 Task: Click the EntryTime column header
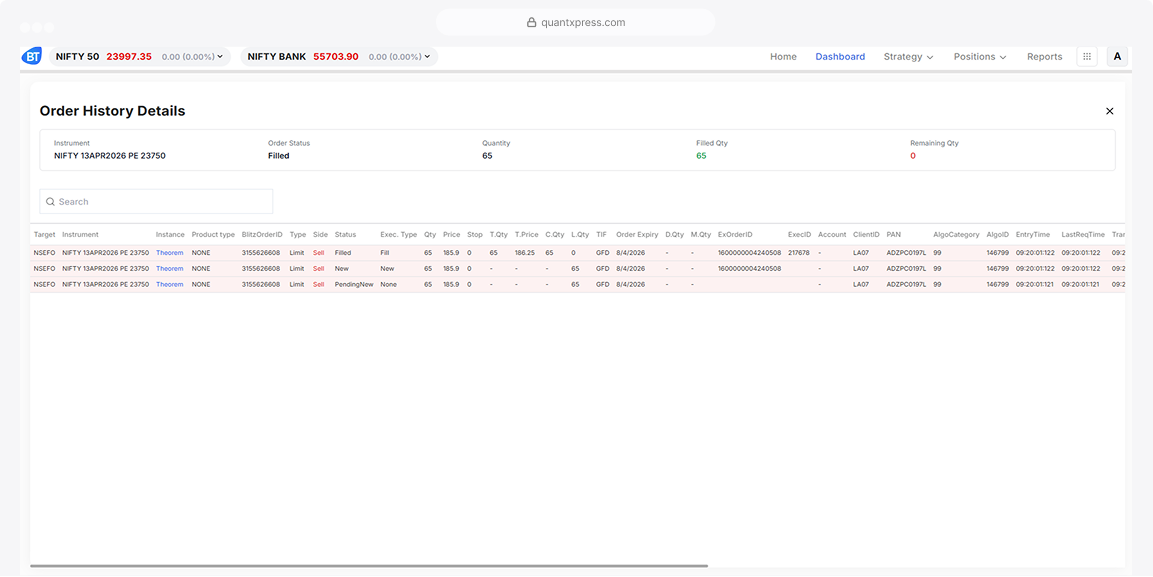[1033, 235]
